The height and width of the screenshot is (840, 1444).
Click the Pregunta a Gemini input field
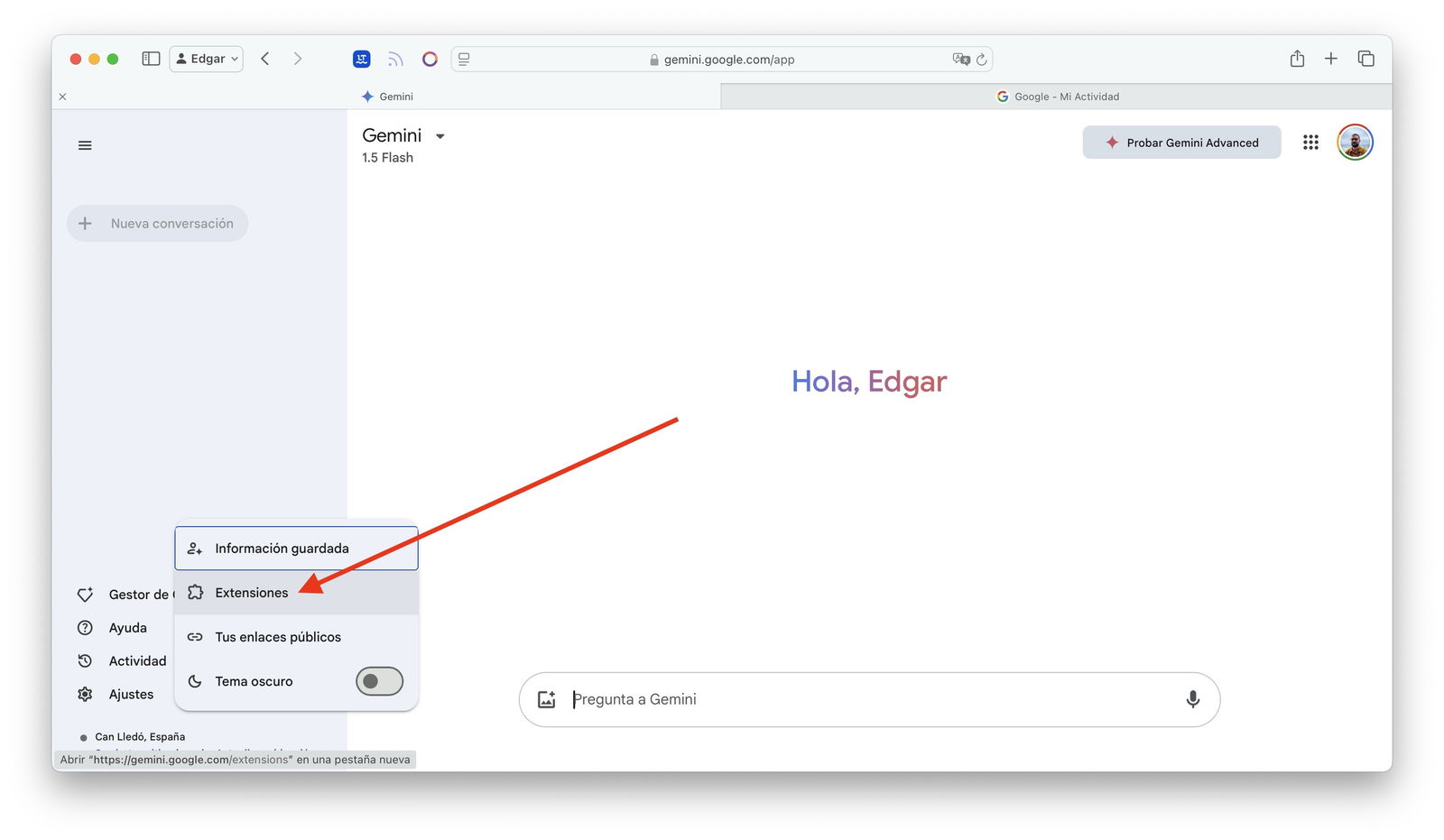(x=870, y=699)
